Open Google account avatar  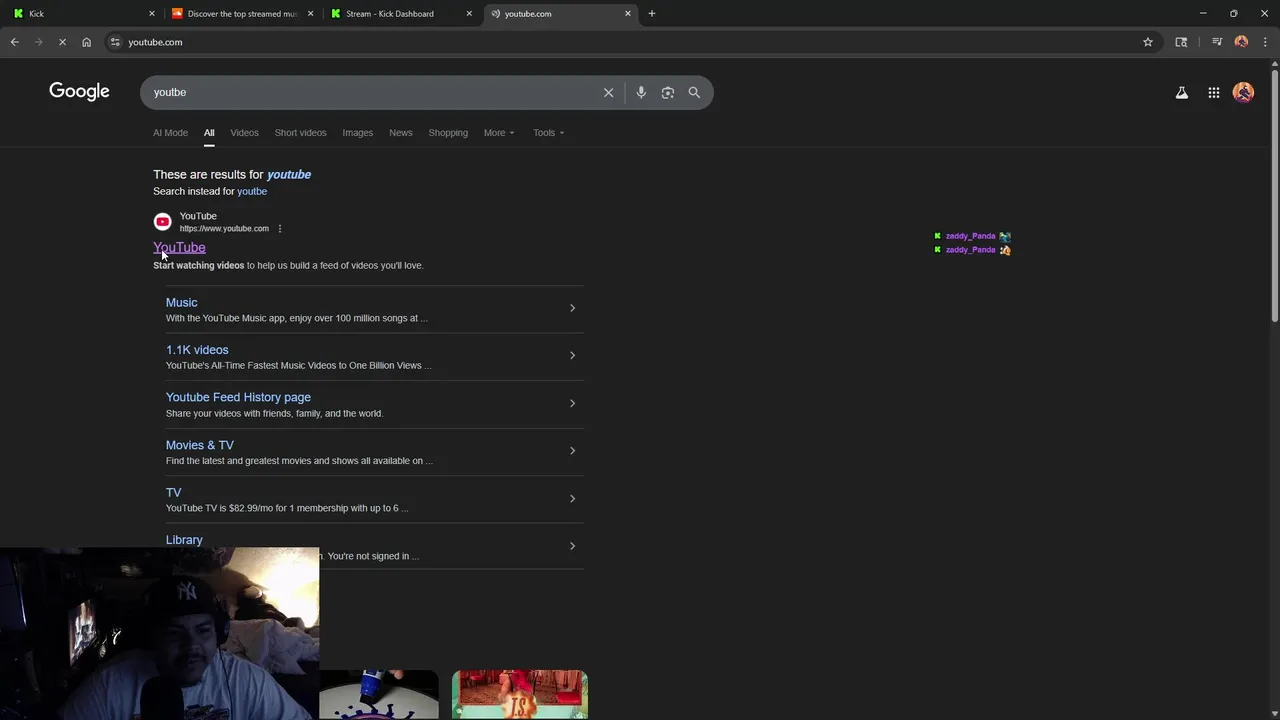pos(1243,92)
